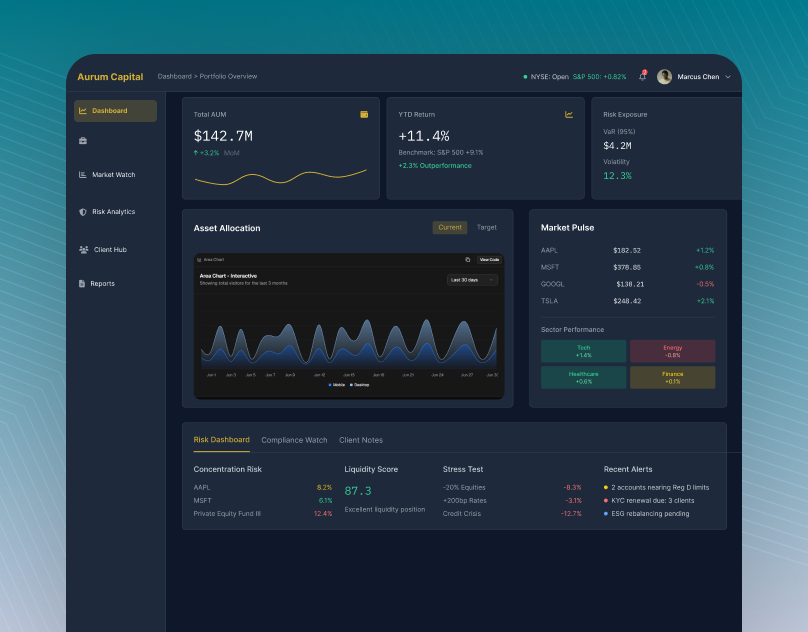Click the copy icon in the Area Chart header
The height and width of the screenshot is (632, 808).
pos(467,260)
